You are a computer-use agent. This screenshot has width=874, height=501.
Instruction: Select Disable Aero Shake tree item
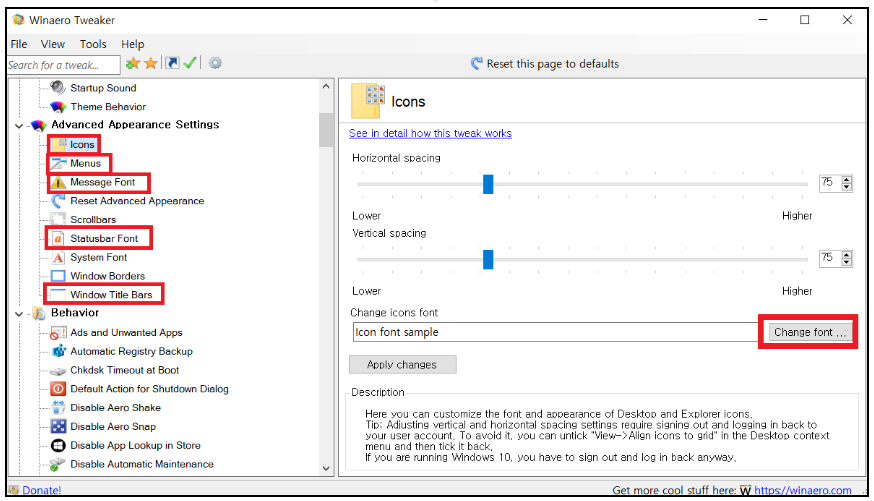115,407
